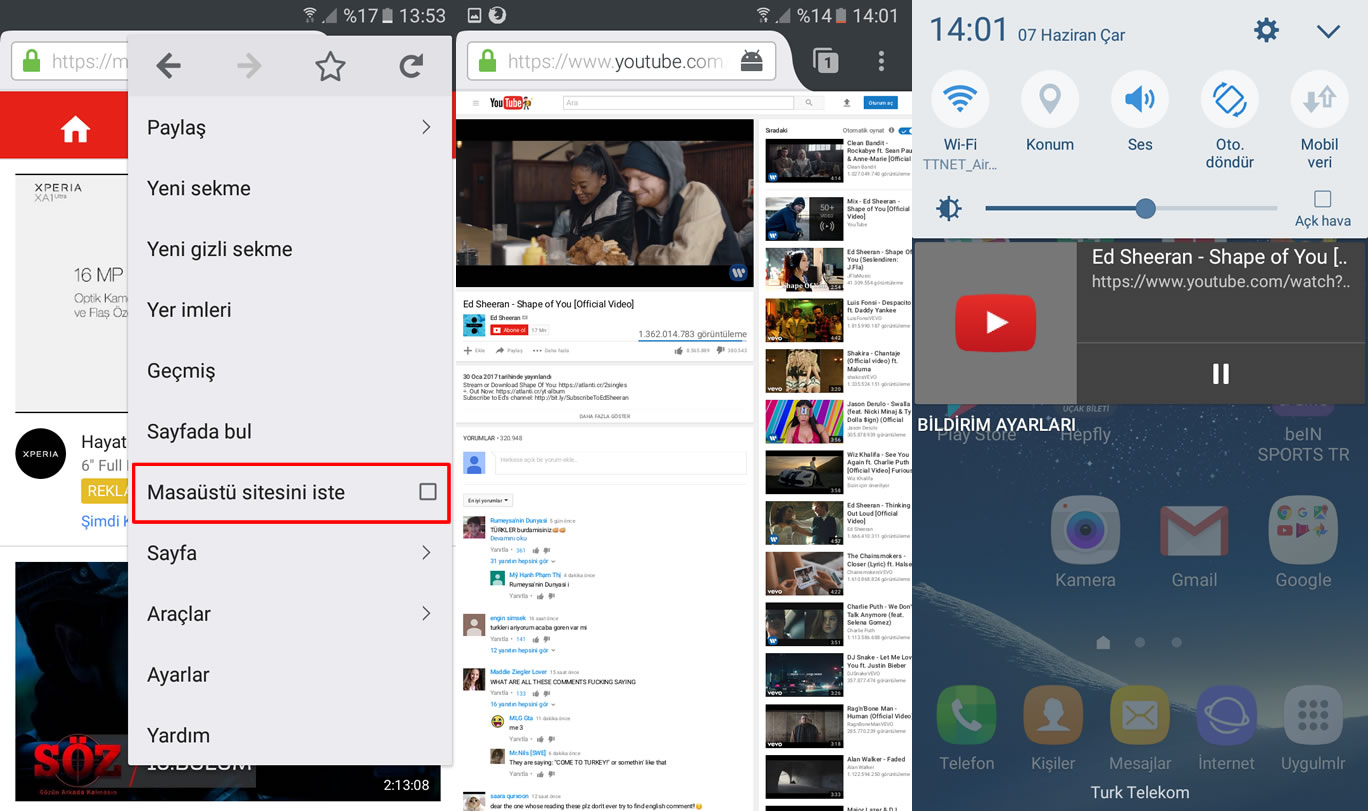Click the blue Oturum aç button
The height and width of the screenshot is (811, 1368).
(x=880, y=103)
